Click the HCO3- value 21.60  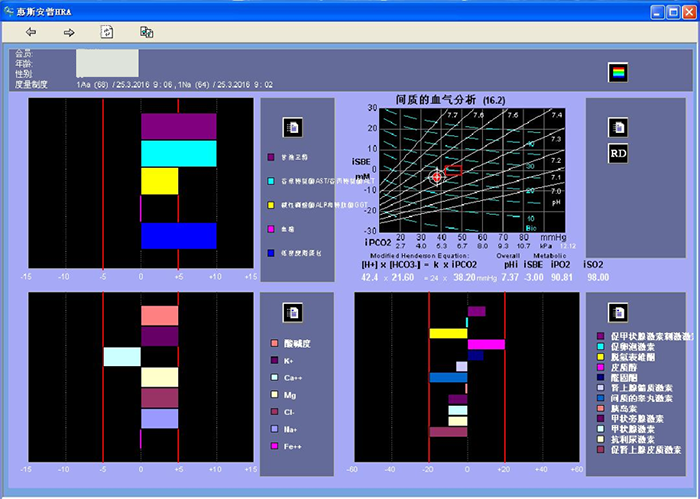(x=403, y=278)
